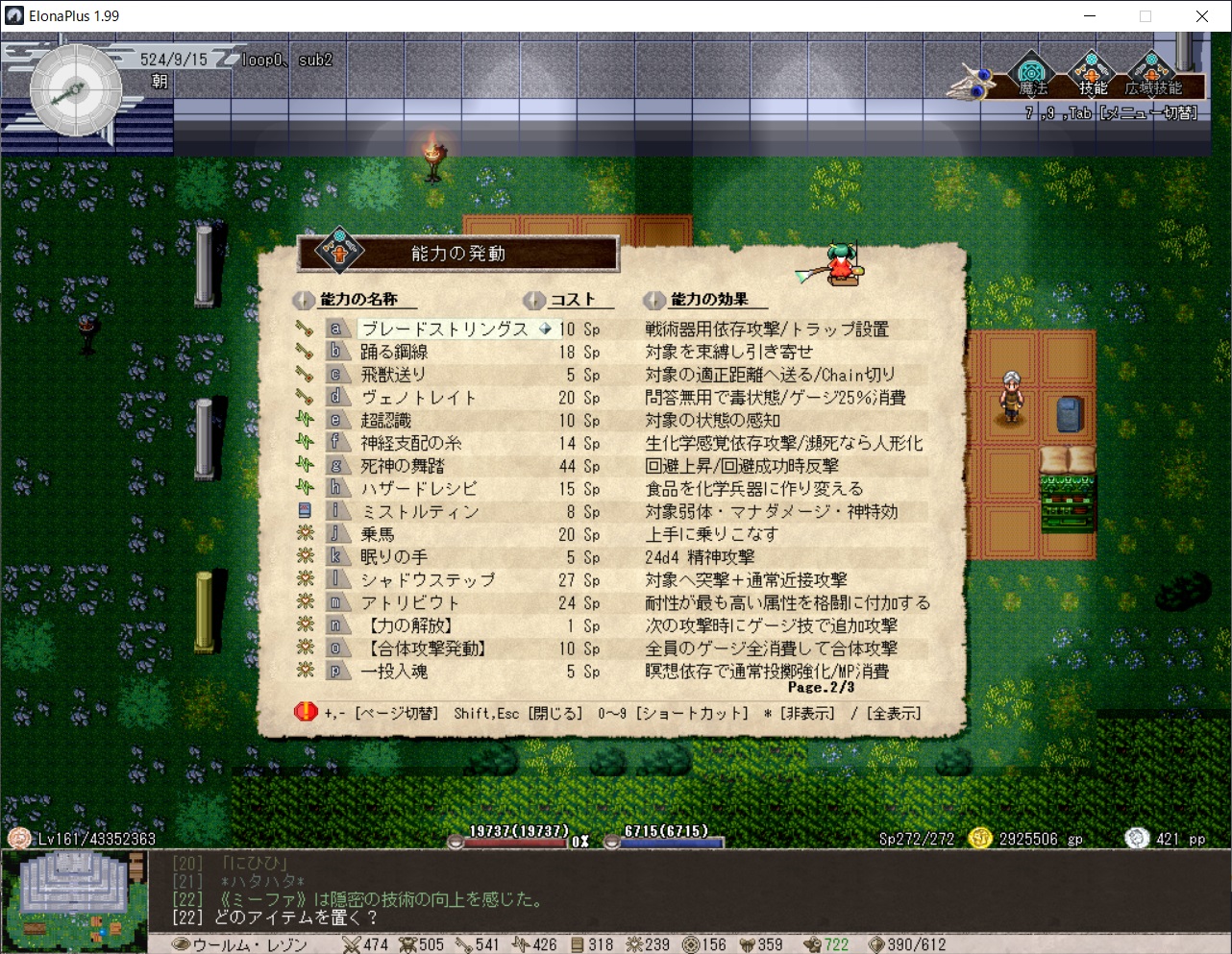Click the minimap in bottom-left corner
Screen dimensions: 1232x954
[x=73, y=900]
